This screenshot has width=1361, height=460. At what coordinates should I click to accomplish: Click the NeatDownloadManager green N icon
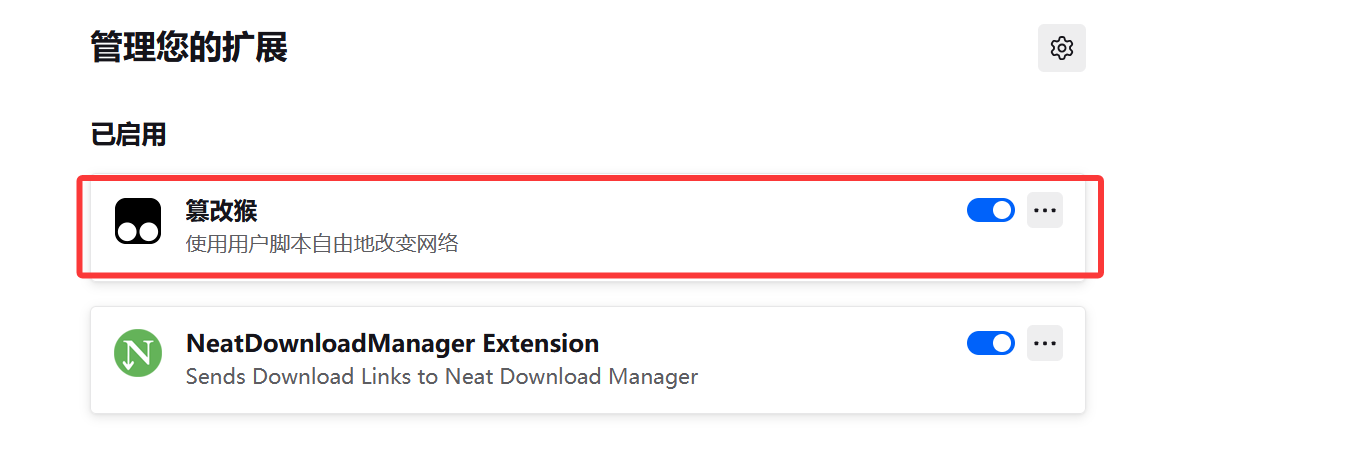click(x=138, y=353)
